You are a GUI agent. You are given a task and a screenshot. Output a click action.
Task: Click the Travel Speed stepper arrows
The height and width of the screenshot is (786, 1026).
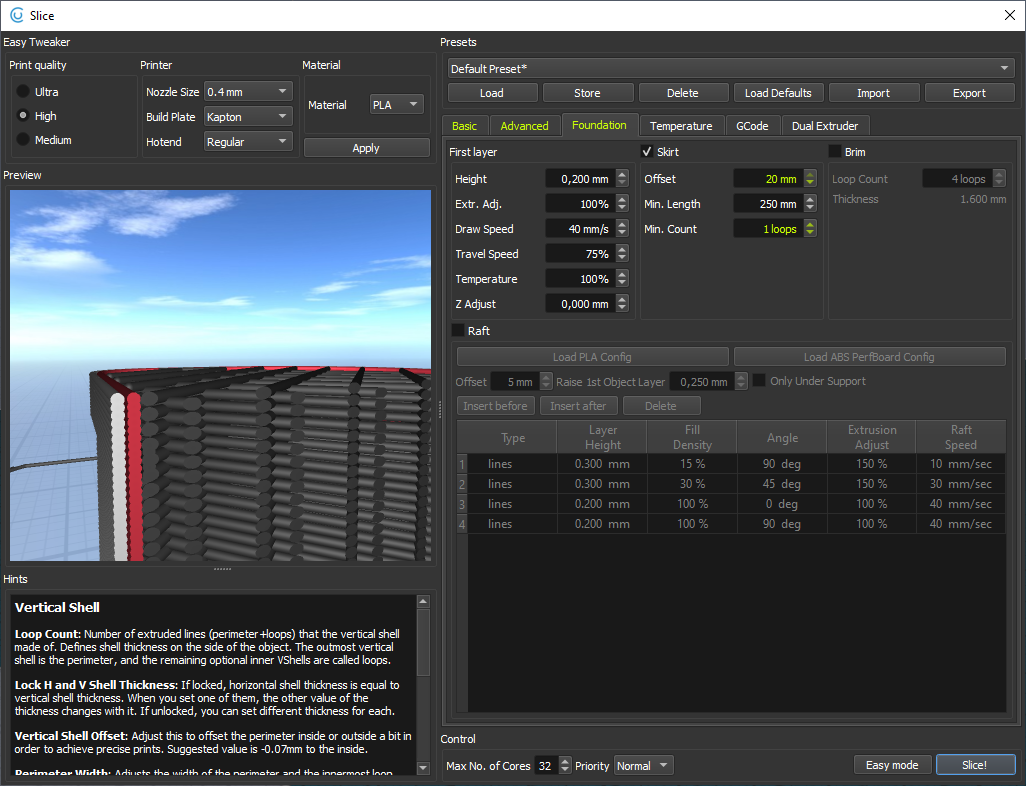click(x=622, y=253)
